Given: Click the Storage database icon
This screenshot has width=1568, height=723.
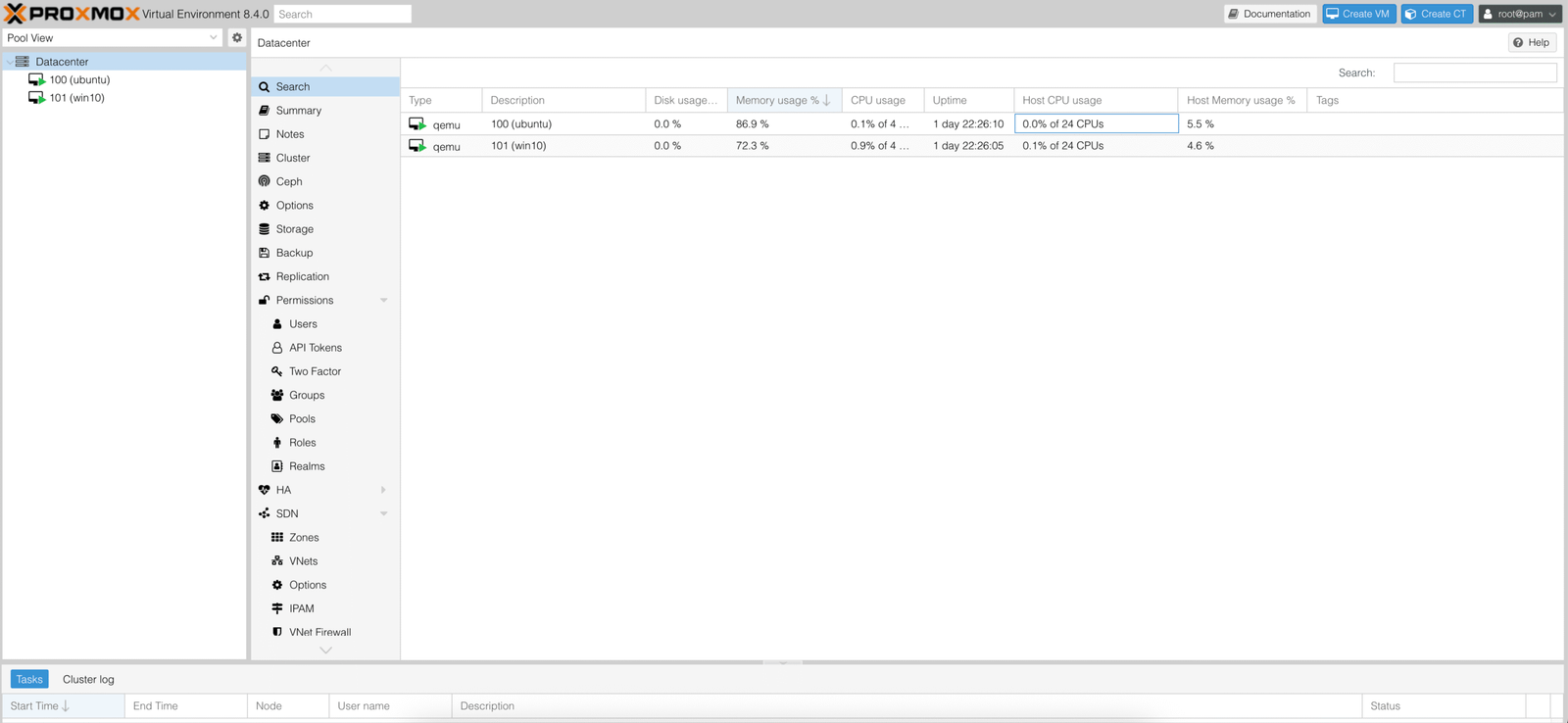Looking at the screenshot, I should pos(265,229).
